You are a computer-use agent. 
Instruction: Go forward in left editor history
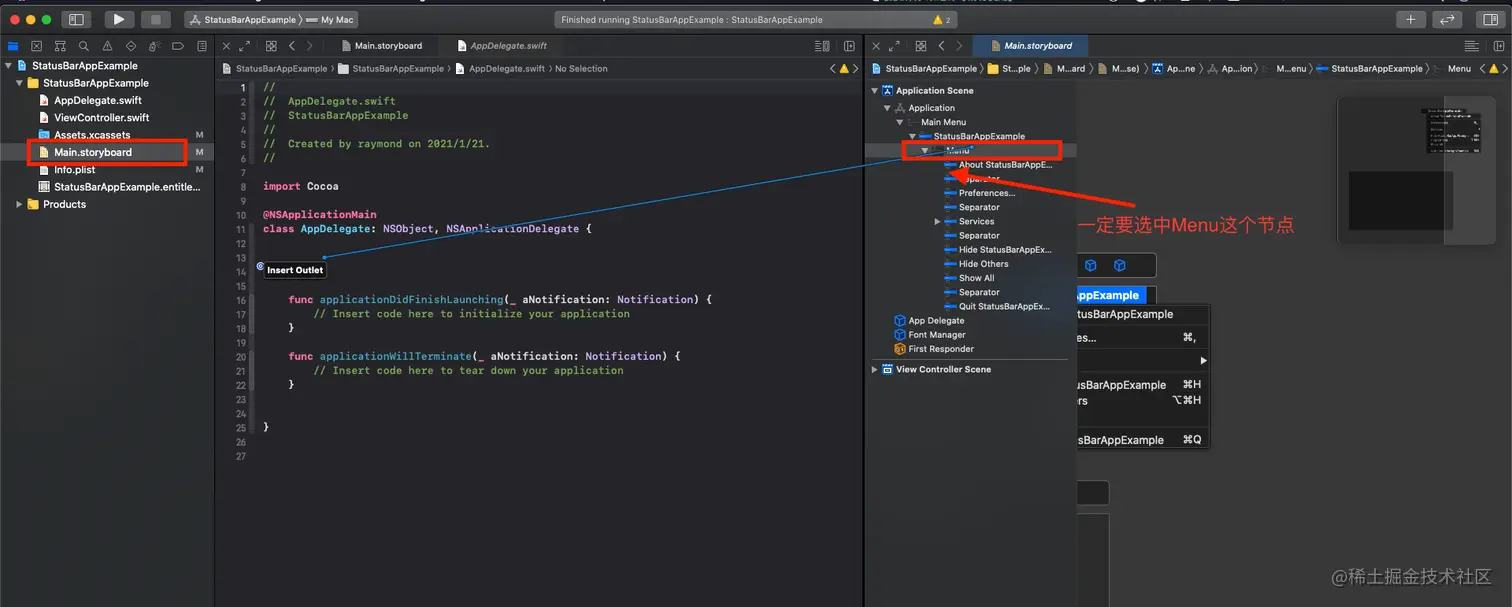coord(309,46)
